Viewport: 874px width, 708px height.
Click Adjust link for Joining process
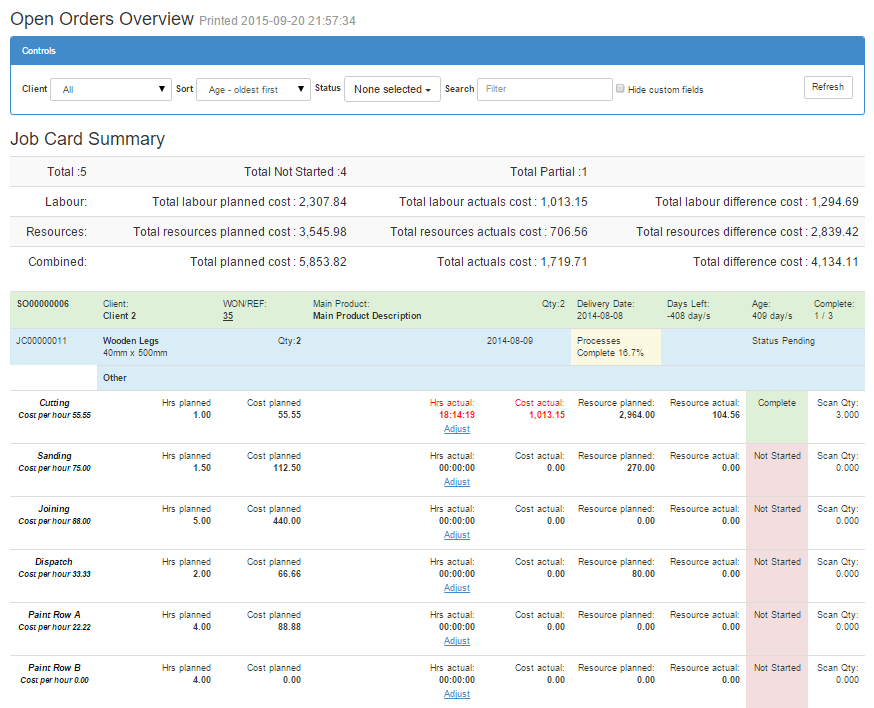(457, 535)
